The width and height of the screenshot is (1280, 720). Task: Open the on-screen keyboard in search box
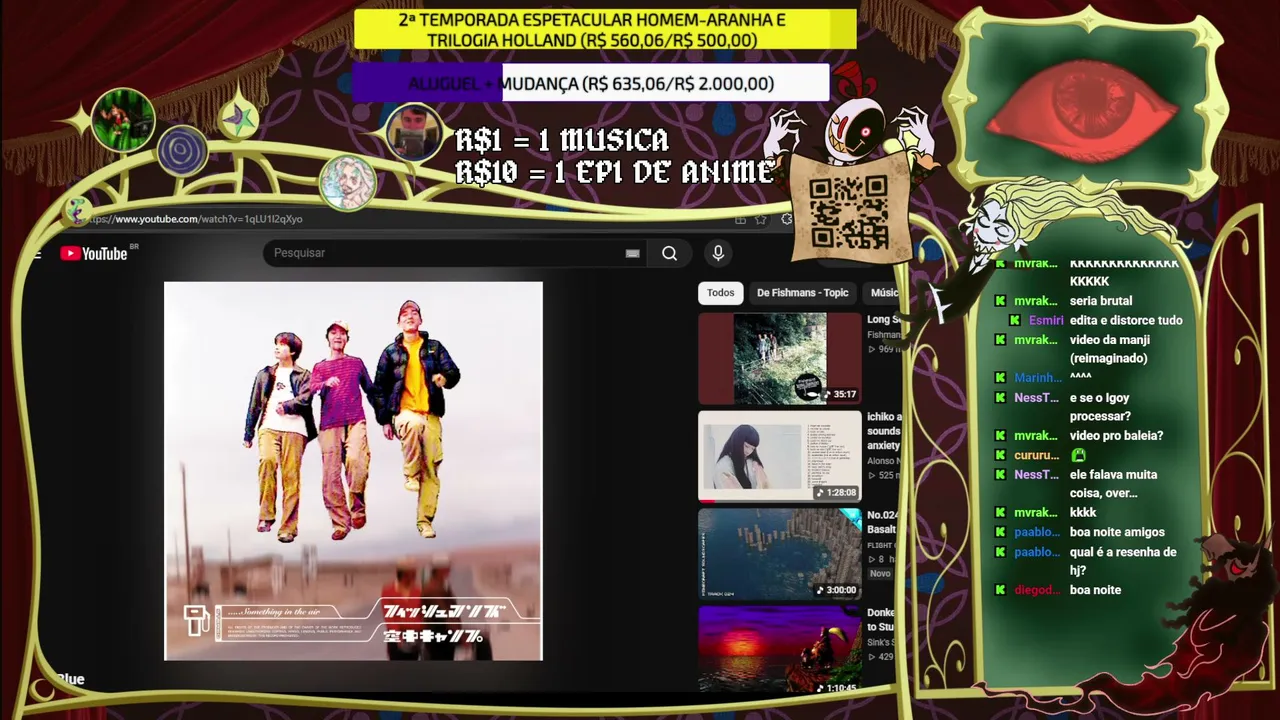(x=632, y=253)
